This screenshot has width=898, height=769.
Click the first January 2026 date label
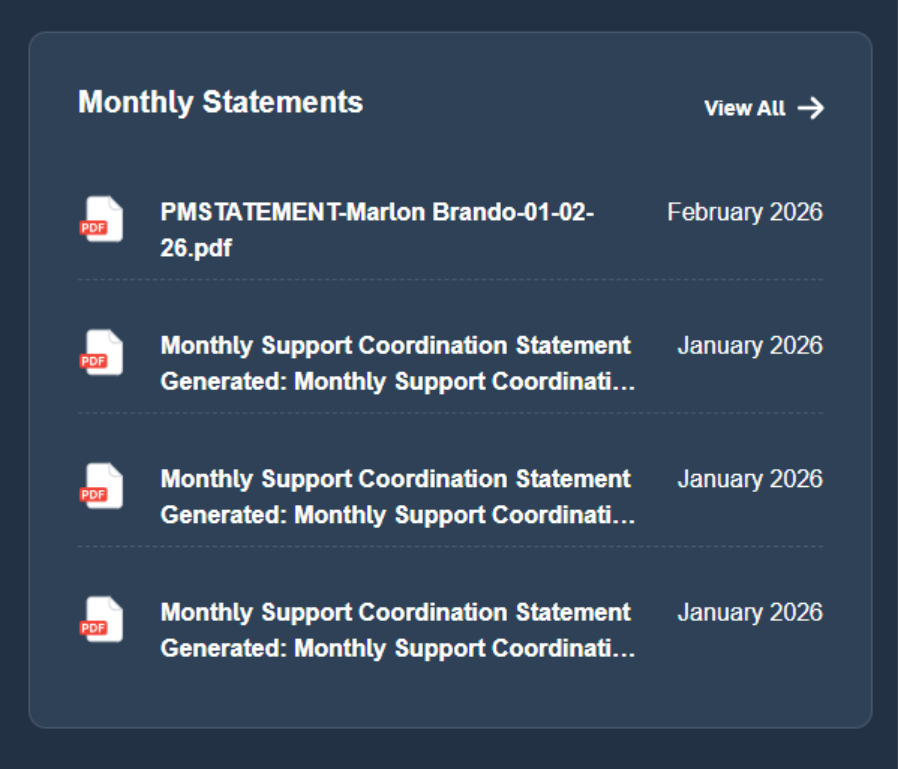point(750,345)
